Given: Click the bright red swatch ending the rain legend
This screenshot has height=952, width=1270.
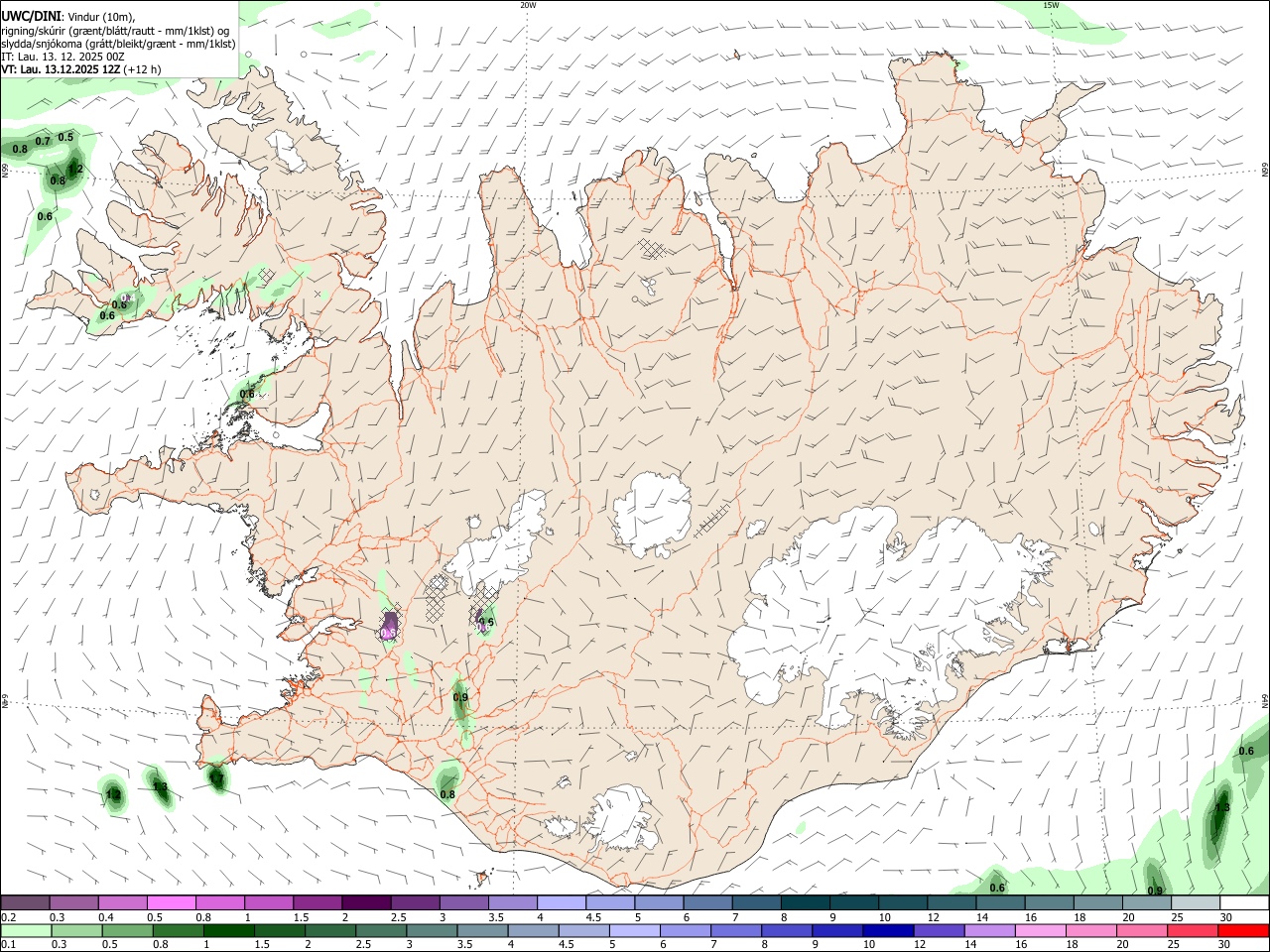Looking at the screenshot, I should [1244, 931].
